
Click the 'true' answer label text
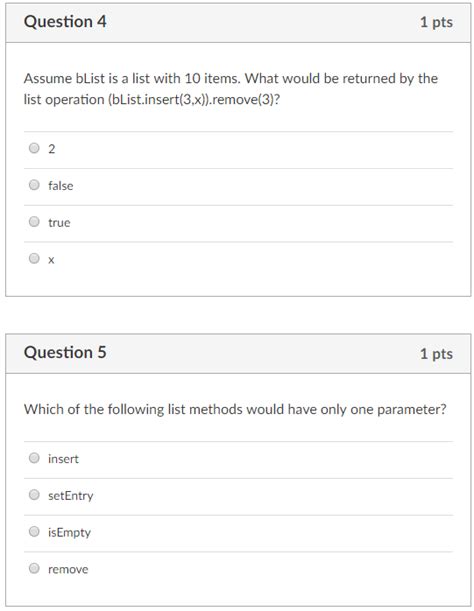[x=59, y=223]
